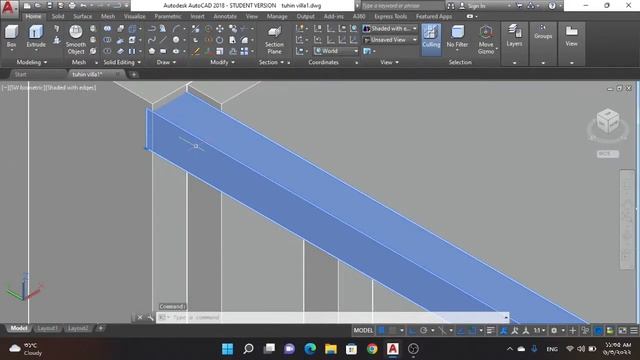Screen dimensions: 640x360
Task: Choose the No Filter selection button
Action: 457,36
